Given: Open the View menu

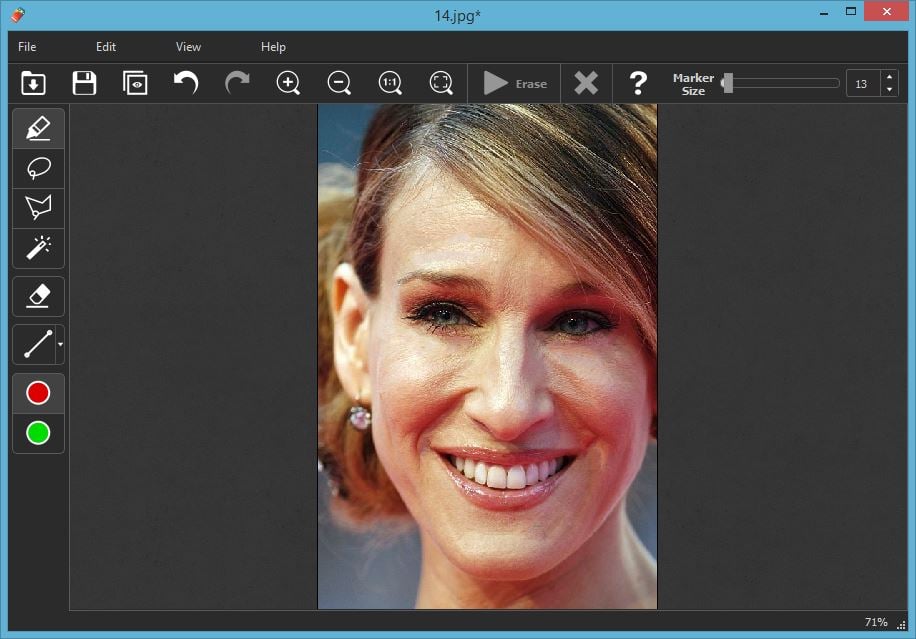Looking at the screenshot, I should 188,47.
